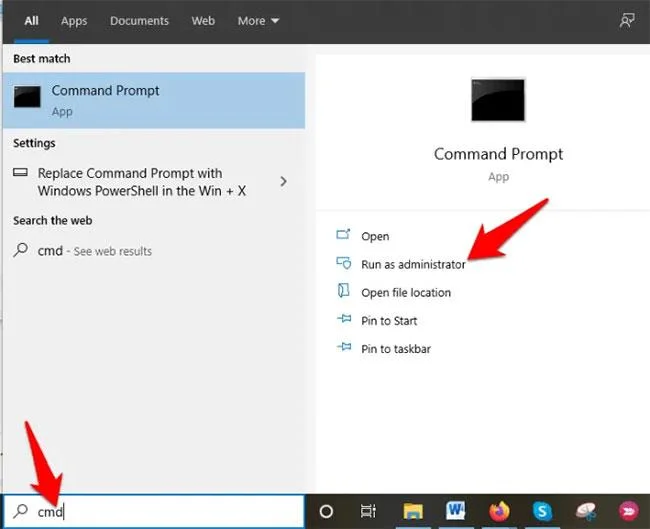Screen dimensions: 650x529
Task: Click the Open file location icon
Action: tap(343, 291)
